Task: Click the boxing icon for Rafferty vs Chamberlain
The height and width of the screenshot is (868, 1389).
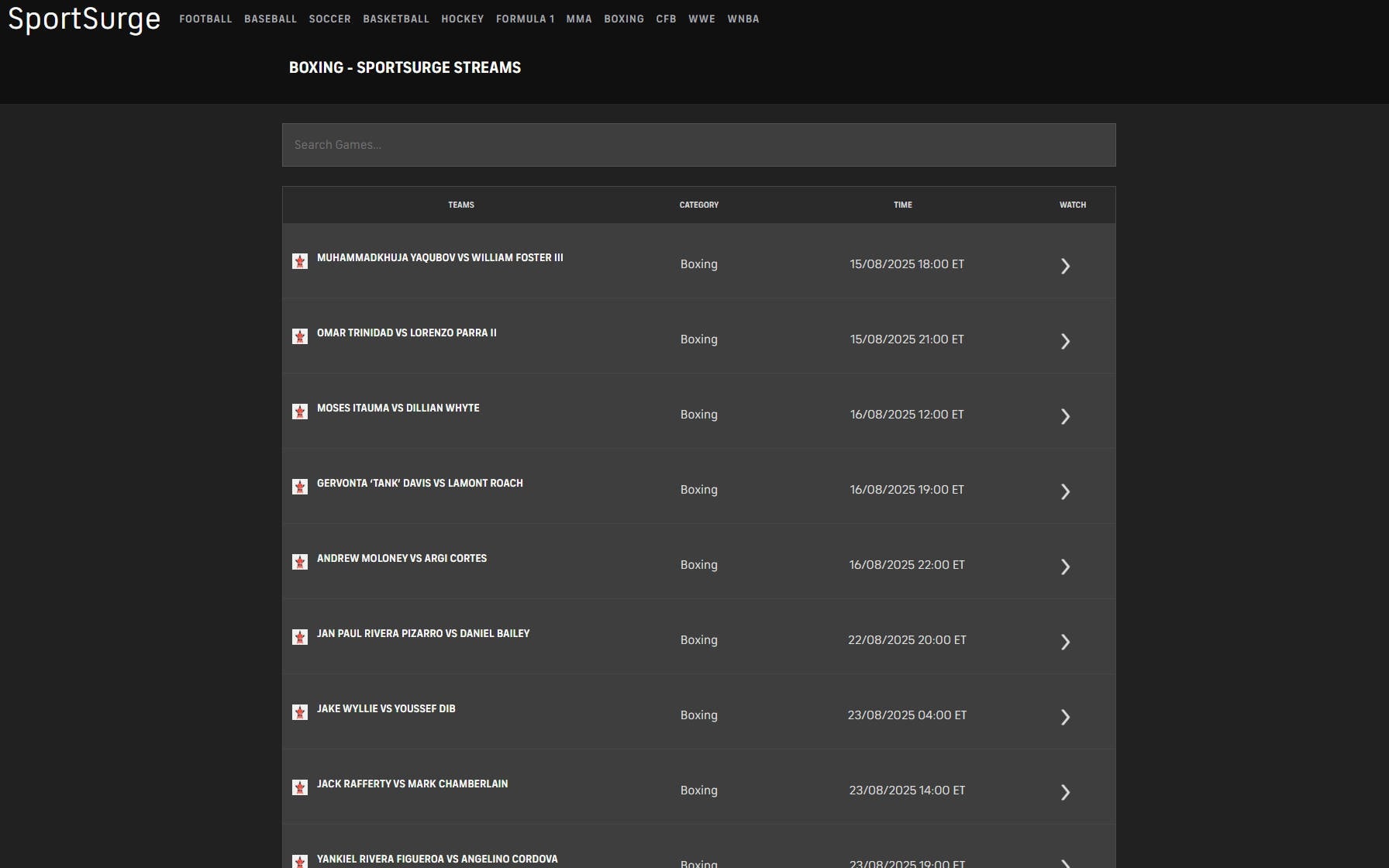Action: click(x=300, y=787)
